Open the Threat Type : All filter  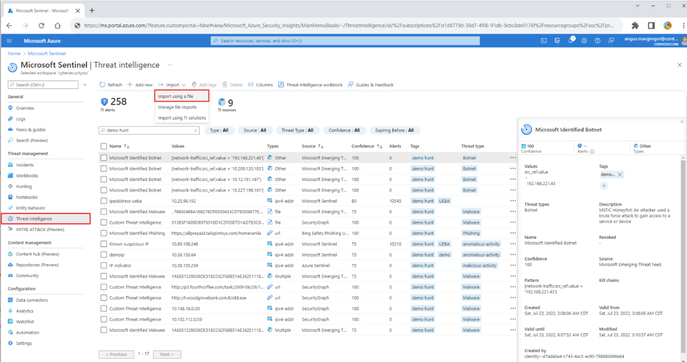297,130
